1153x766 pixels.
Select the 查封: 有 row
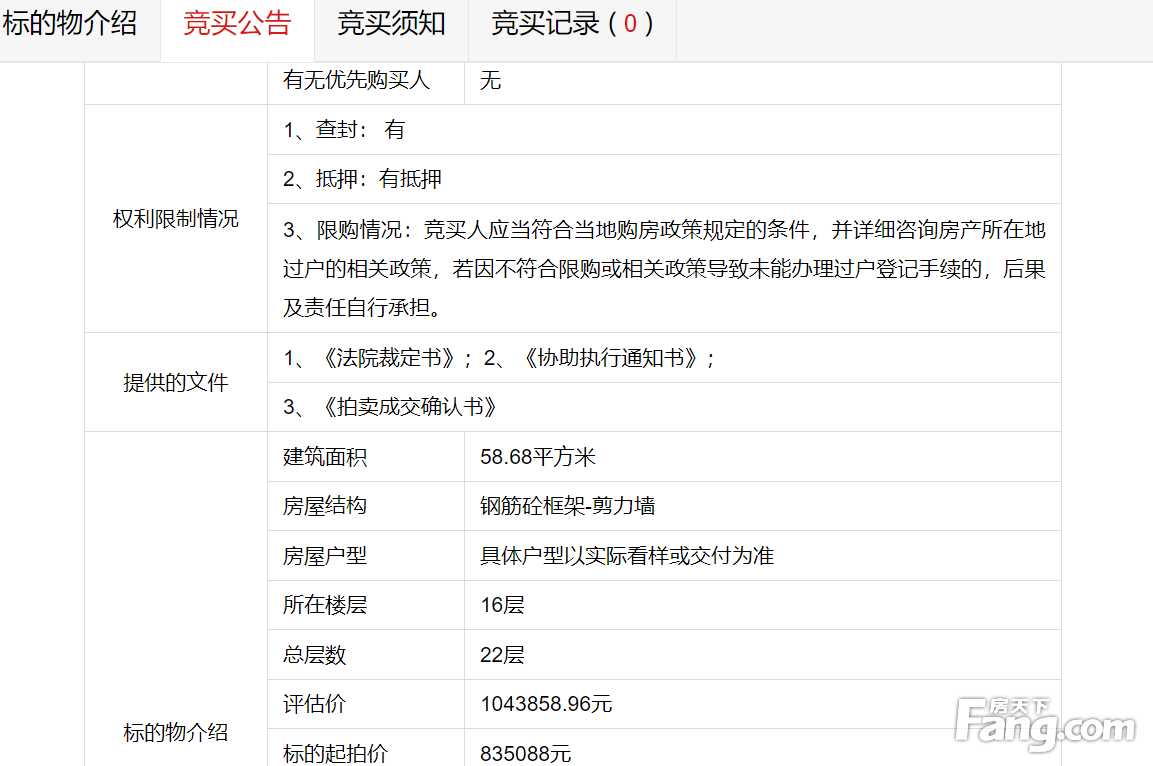[345, 130]
